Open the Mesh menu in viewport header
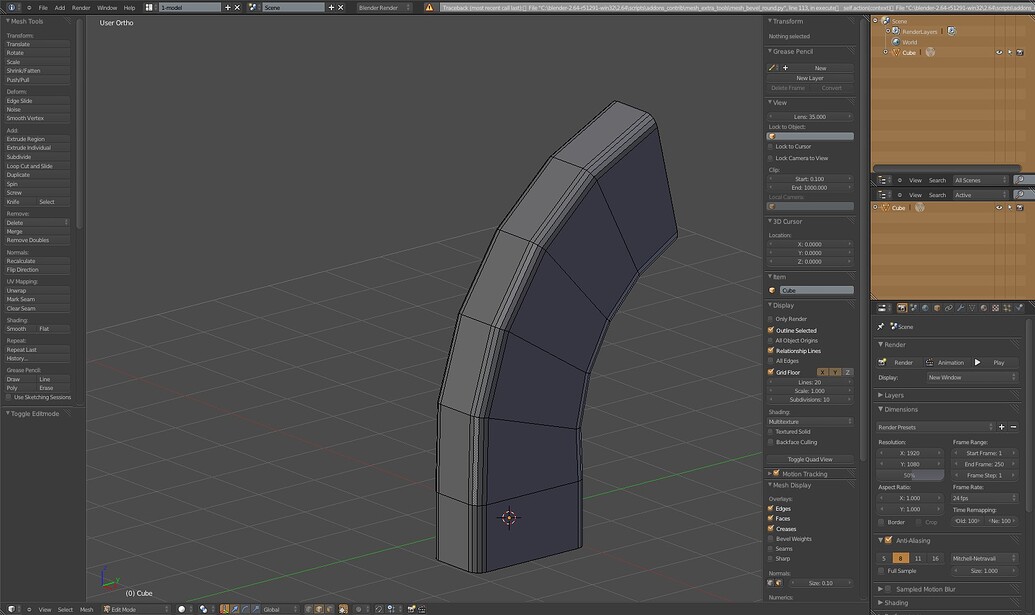This screenshot has width=1035, height=615. 86,609
